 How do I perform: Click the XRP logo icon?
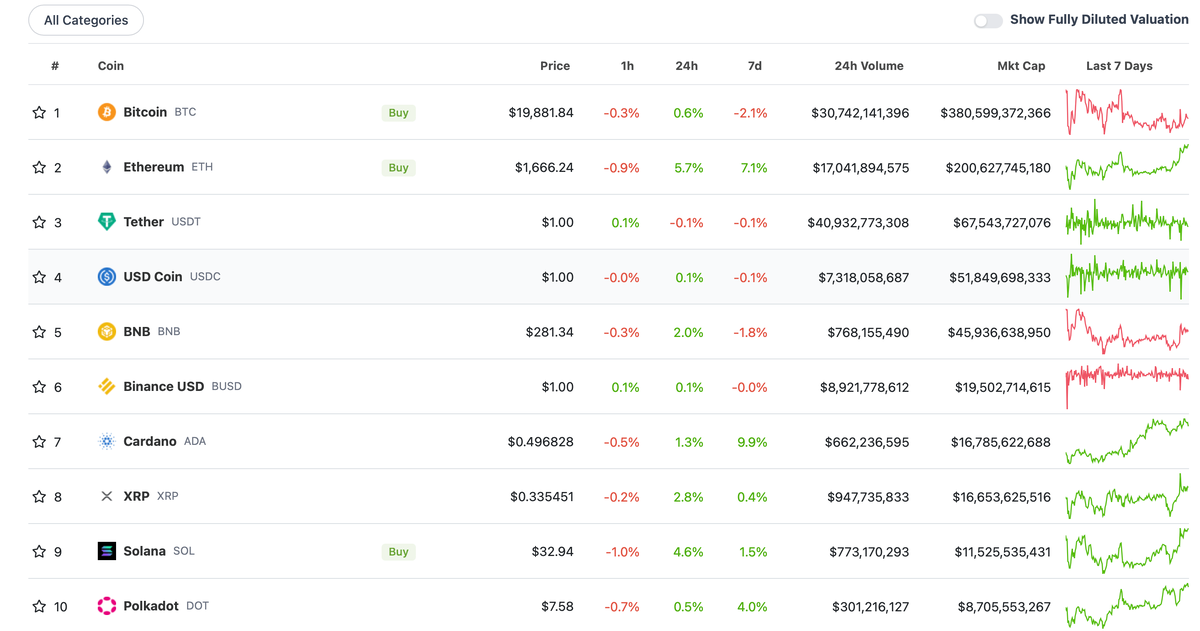[106, 496]
